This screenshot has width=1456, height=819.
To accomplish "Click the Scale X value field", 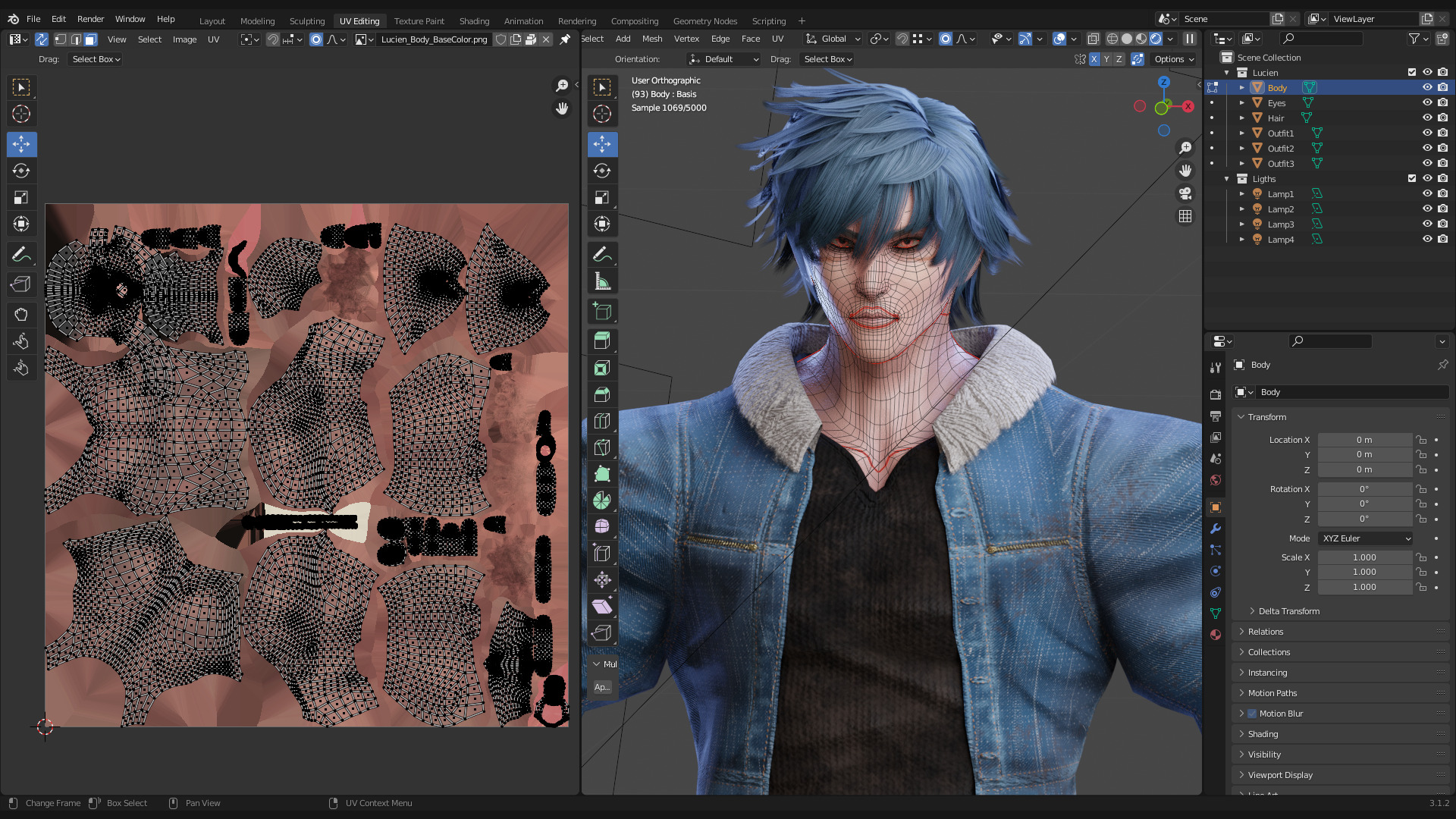I will [1365, 557].
